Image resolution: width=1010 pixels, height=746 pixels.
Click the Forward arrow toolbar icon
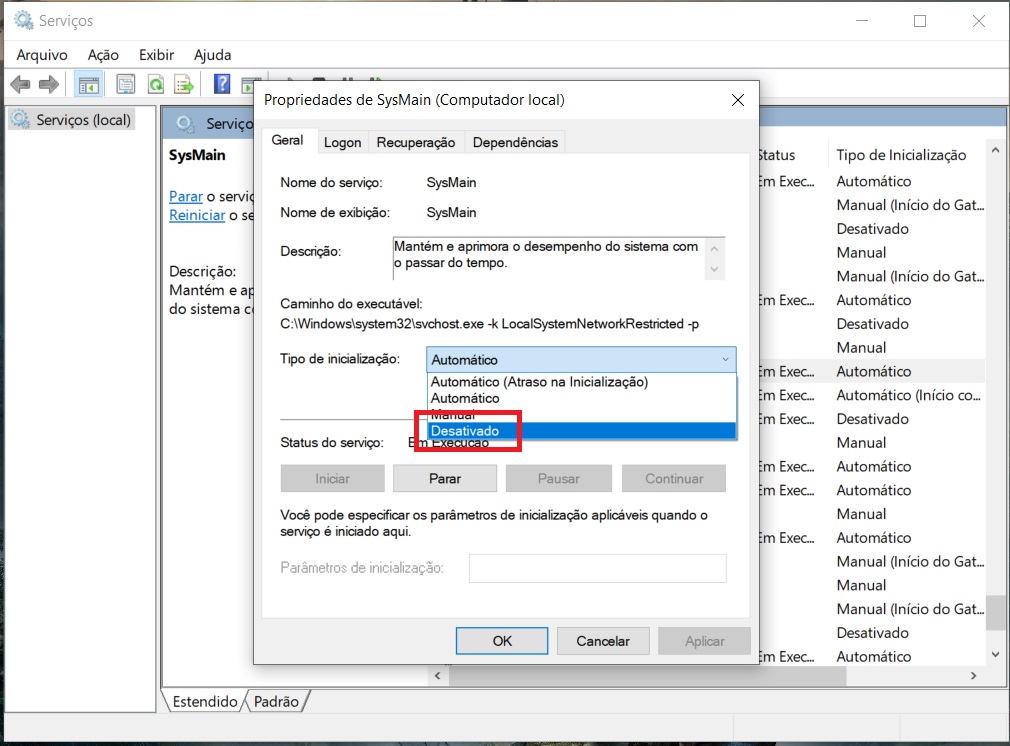tap(50, 84)
